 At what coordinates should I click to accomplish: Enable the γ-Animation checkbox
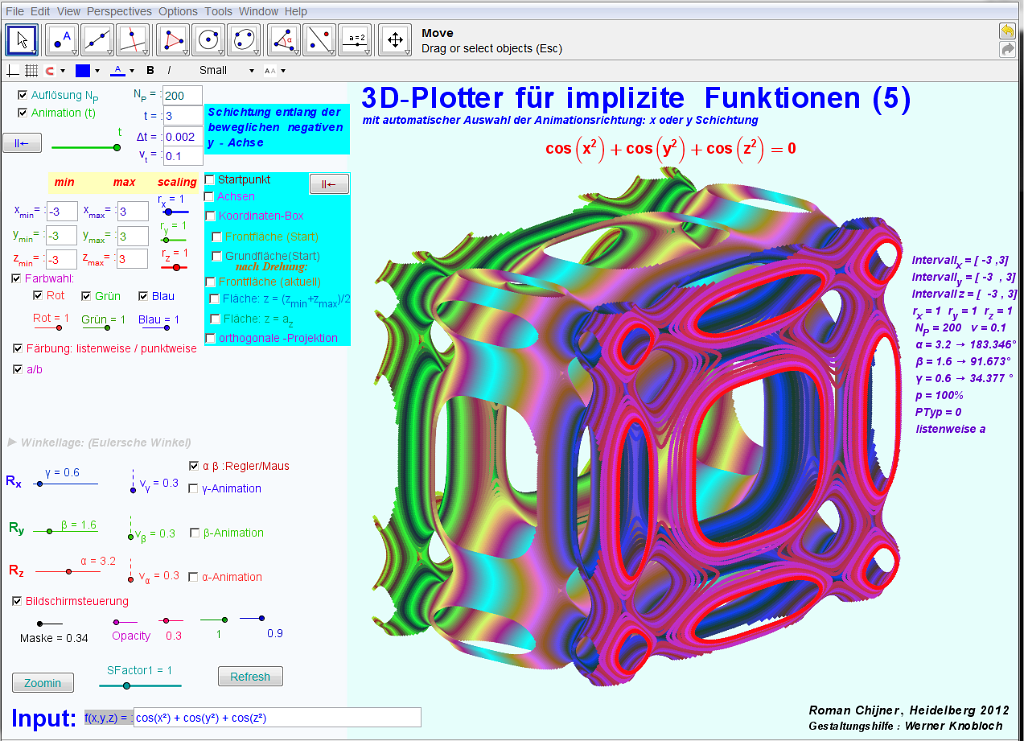click(193, 488)
